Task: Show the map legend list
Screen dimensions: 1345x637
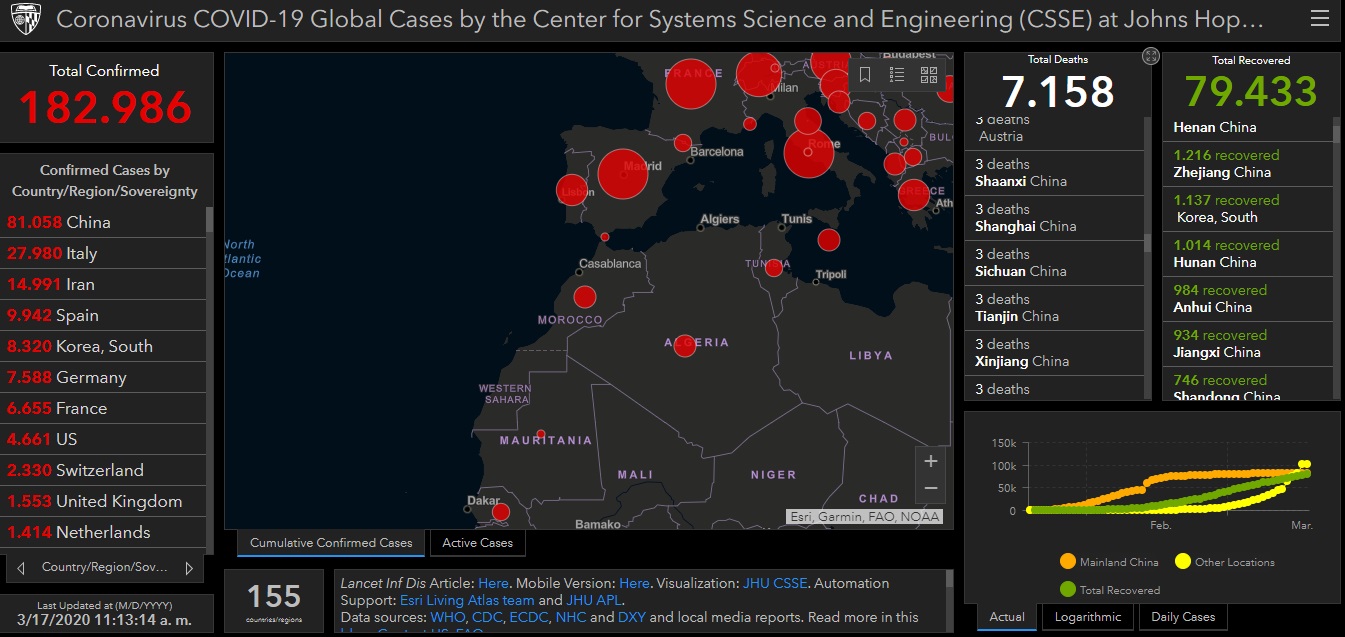Action: coord(897,75)
